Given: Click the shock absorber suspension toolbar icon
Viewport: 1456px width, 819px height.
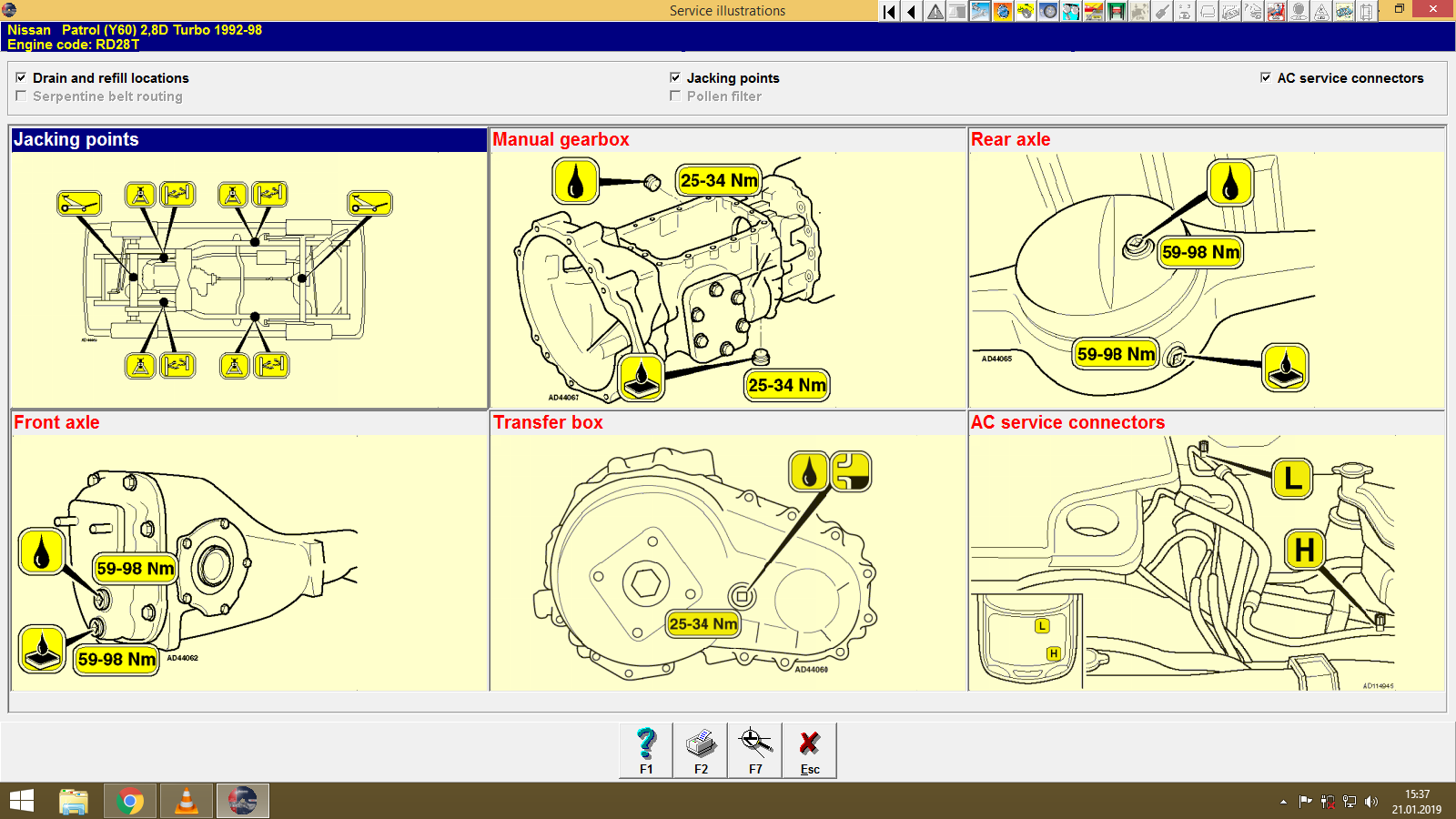Looking at the screenshot, I should tap(1070, 10).
